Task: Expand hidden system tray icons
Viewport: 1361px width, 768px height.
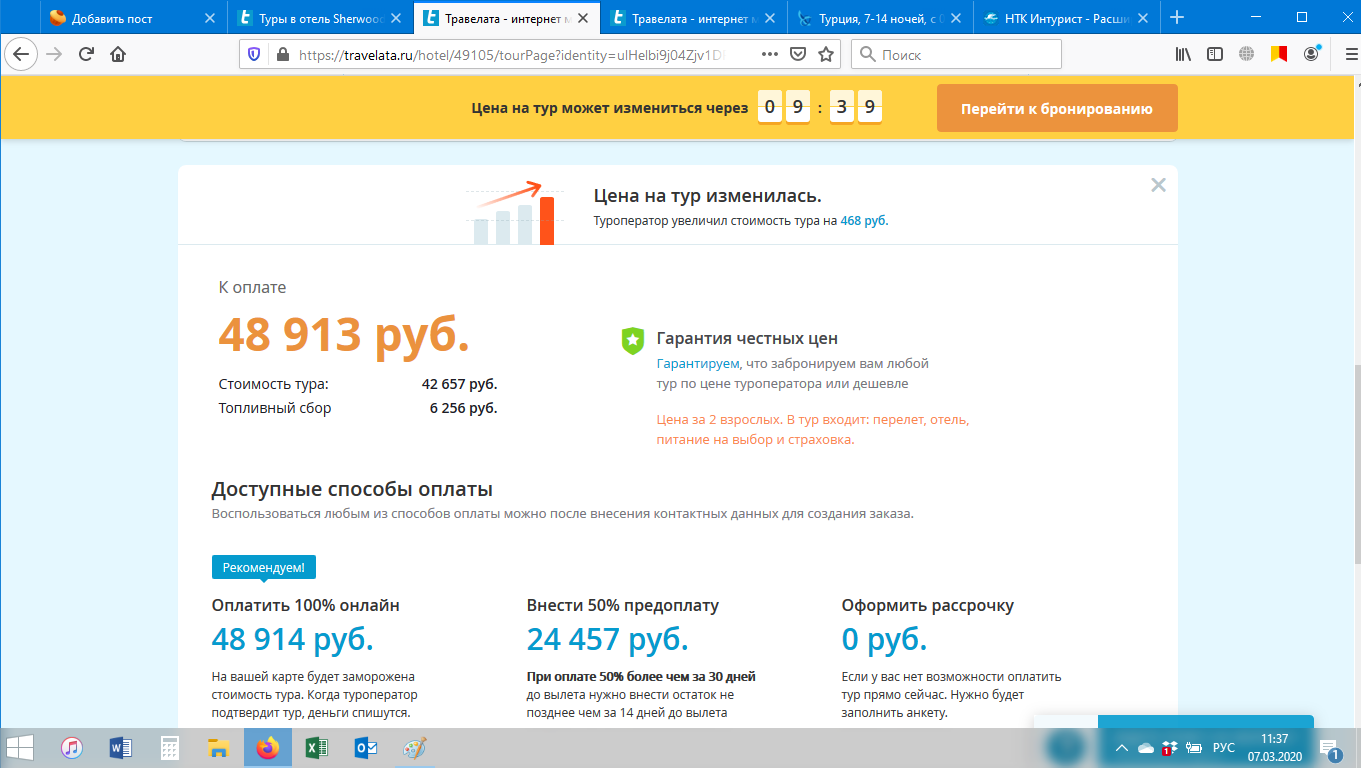Action: [1121, 748]
